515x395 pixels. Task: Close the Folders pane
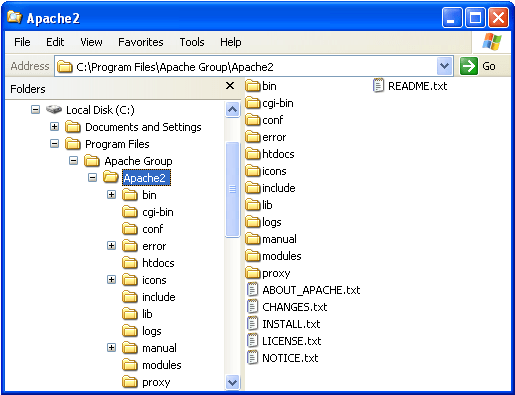coord(230,86)
